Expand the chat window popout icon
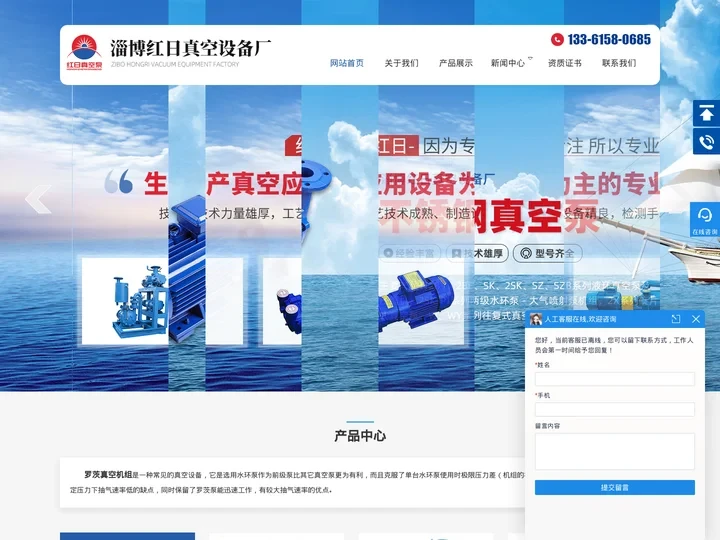This screenshot has height=540, width=720. pyautogui.click(x=675, y=319)
